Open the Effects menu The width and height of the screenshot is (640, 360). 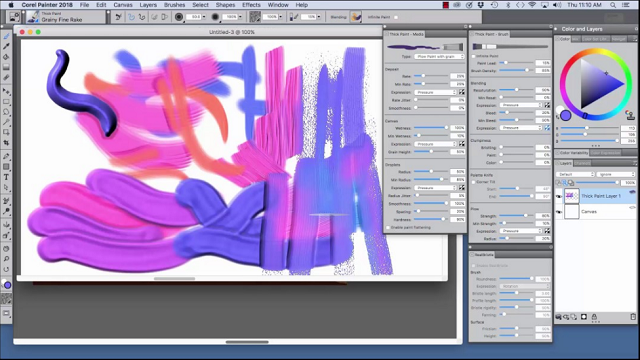click(x=251, y=5)
